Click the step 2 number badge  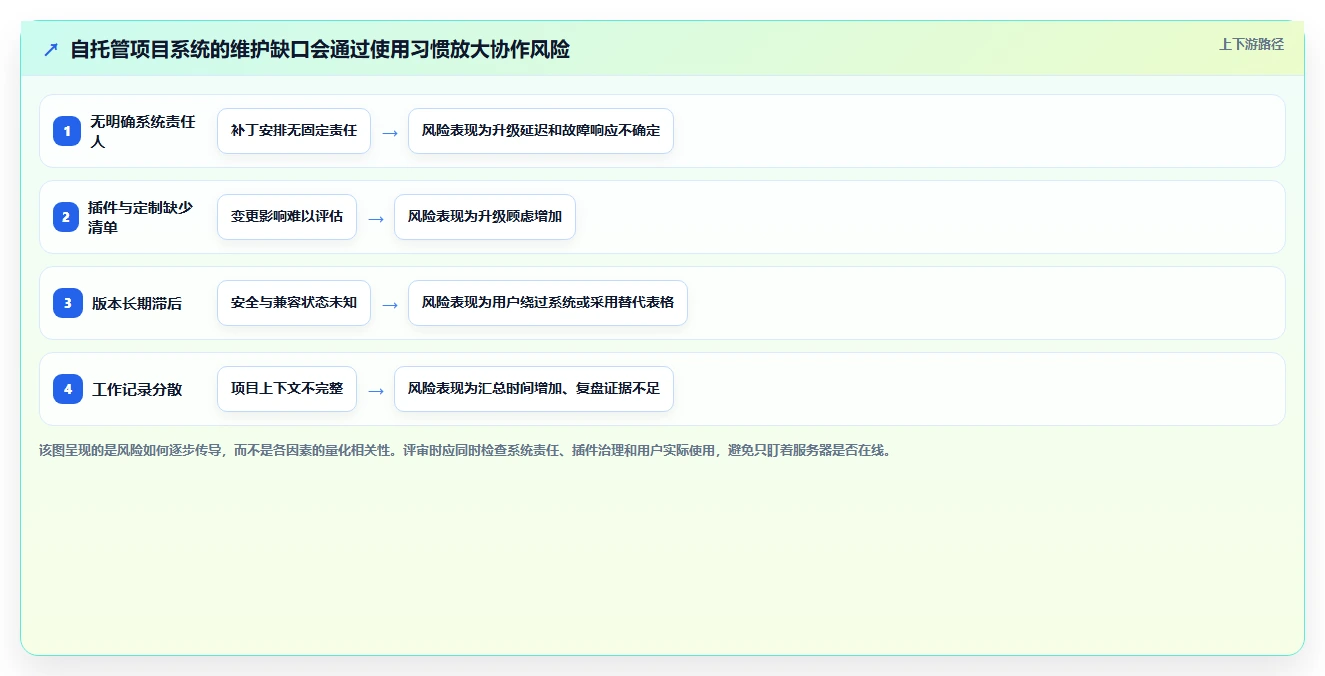point(67,217)
